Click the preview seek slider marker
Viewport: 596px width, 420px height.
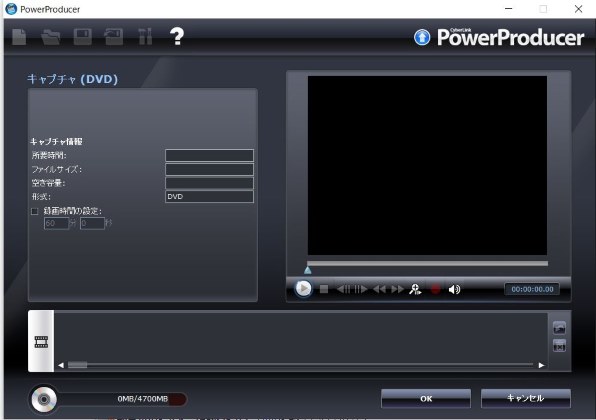pos(308,270)
